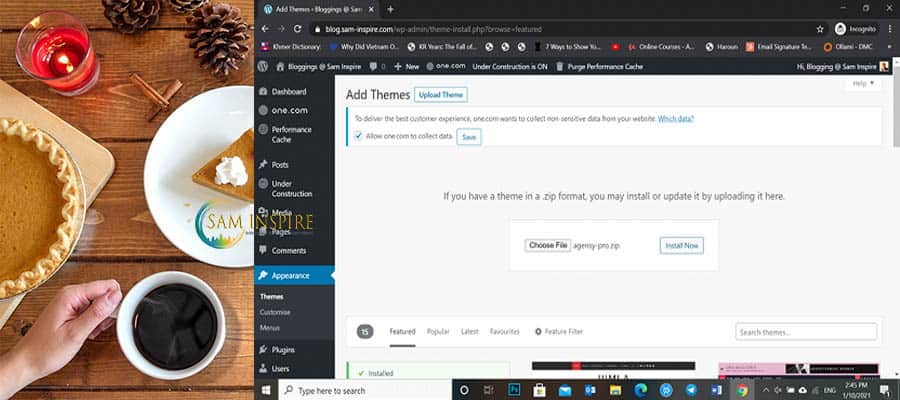900x400 pixels.
Task: Open Menus submenu under Appearance
Action: (x=270, y=328)
